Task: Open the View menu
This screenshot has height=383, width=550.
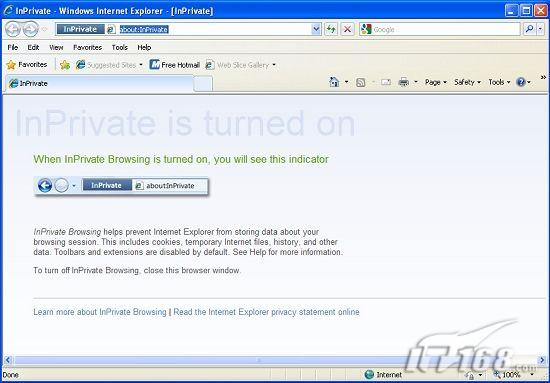Action: click(x=56, y=47)
